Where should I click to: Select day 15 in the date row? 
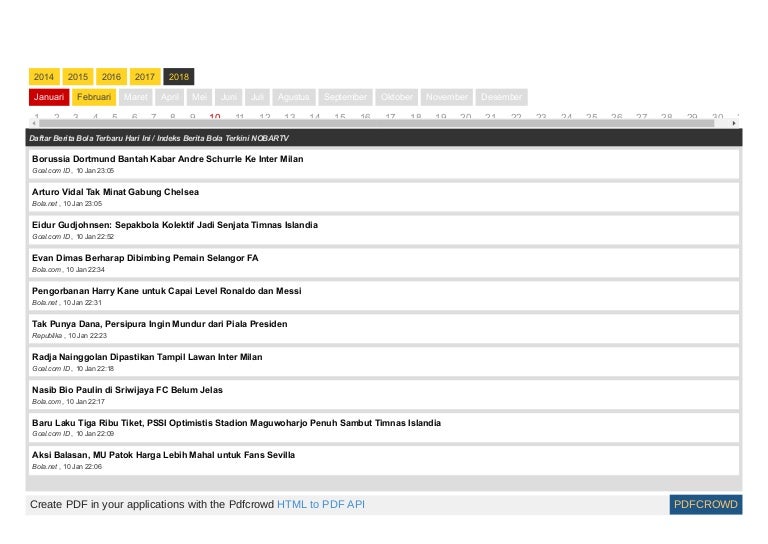click(340, 117)
